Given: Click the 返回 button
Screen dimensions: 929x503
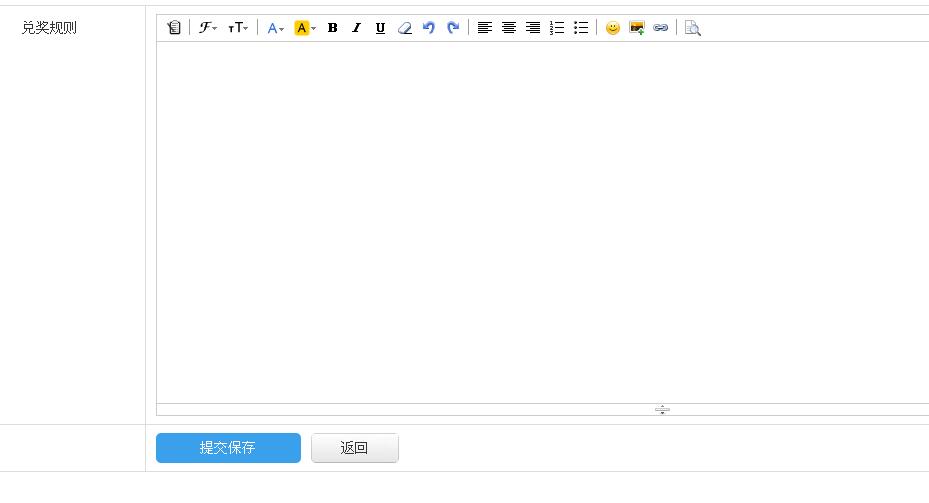Looking at the screenshot, I should 355,448.
